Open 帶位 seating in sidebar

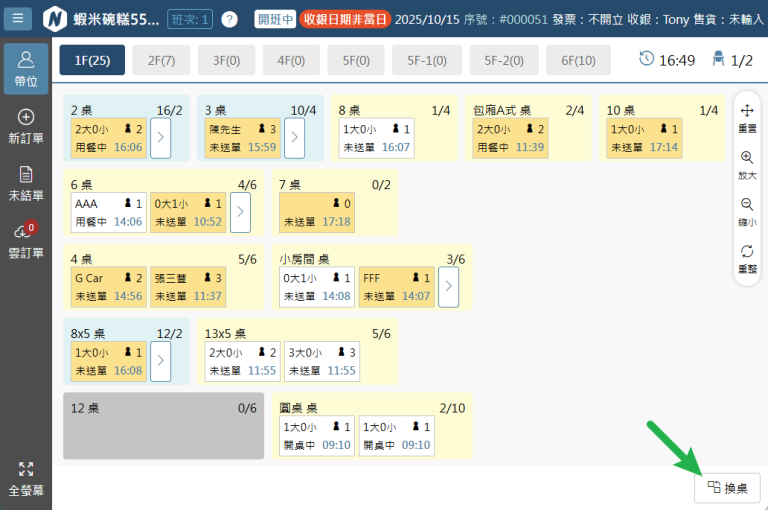(x=26, y=68)
